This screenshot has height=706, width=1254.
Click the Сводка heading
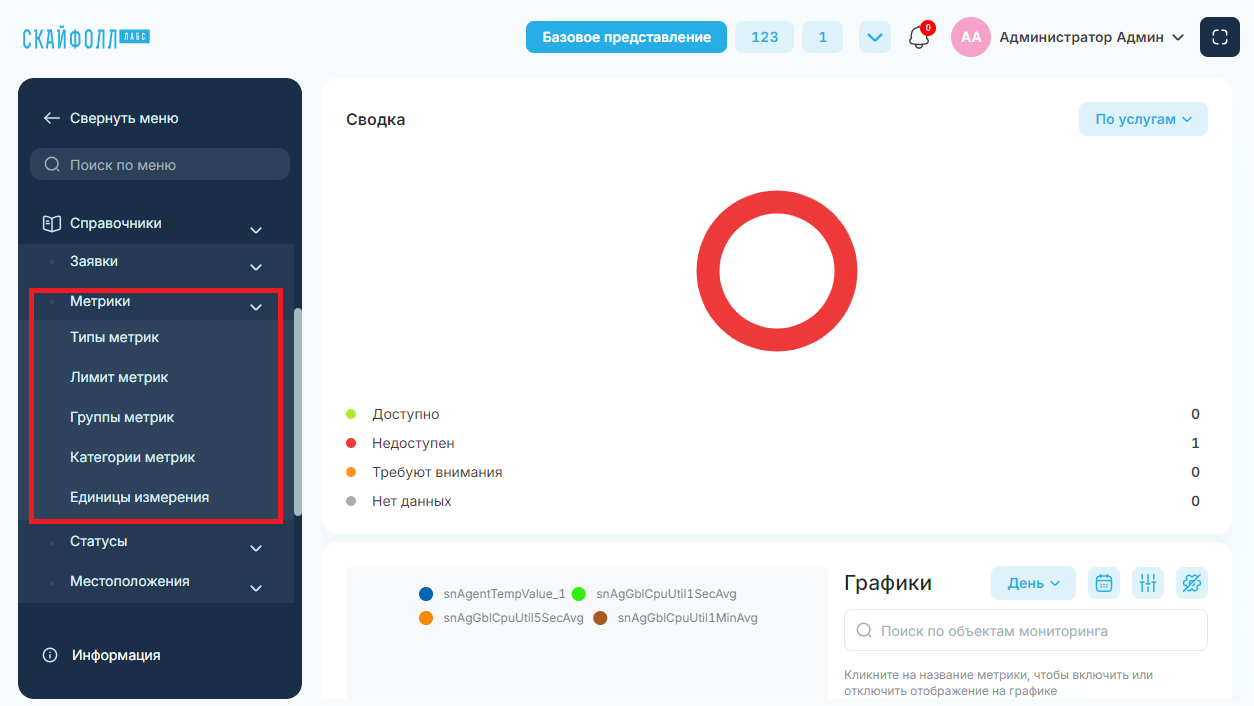376,120
